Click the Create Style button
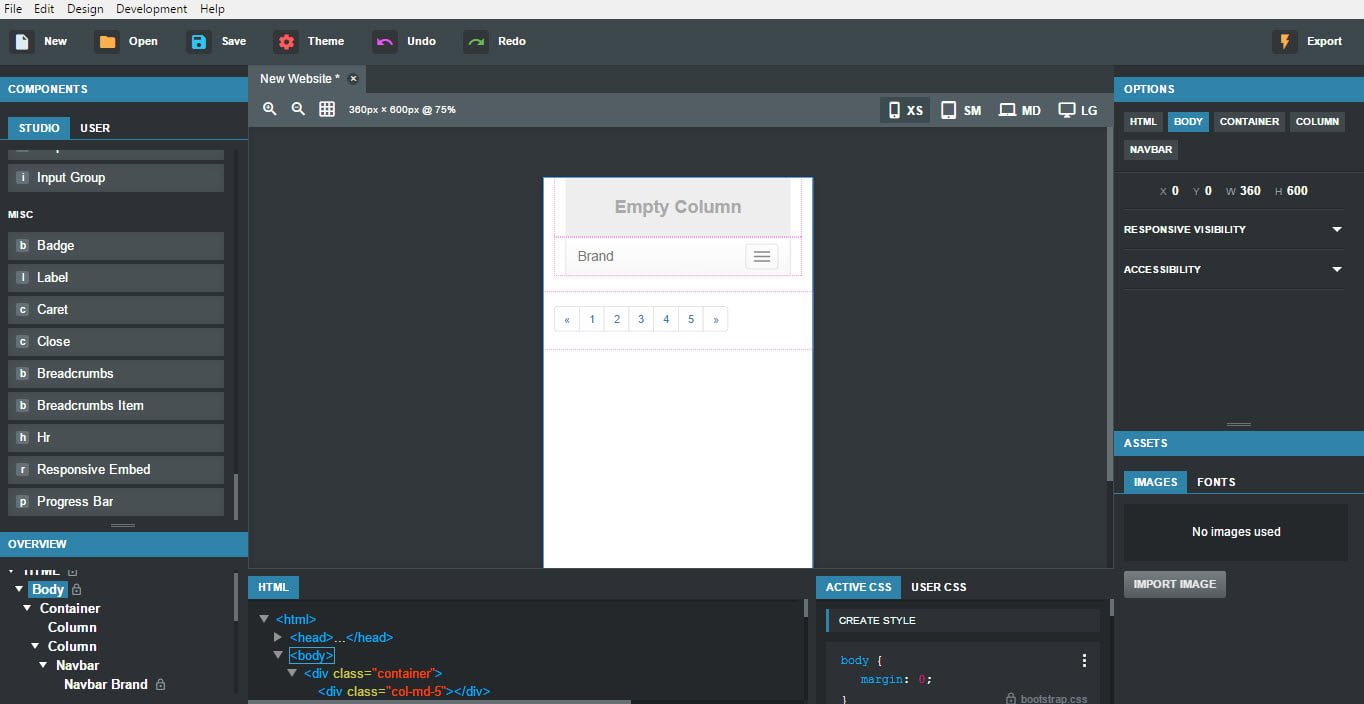This screenshot has width=1364, height=704. [x=877, y=620]
